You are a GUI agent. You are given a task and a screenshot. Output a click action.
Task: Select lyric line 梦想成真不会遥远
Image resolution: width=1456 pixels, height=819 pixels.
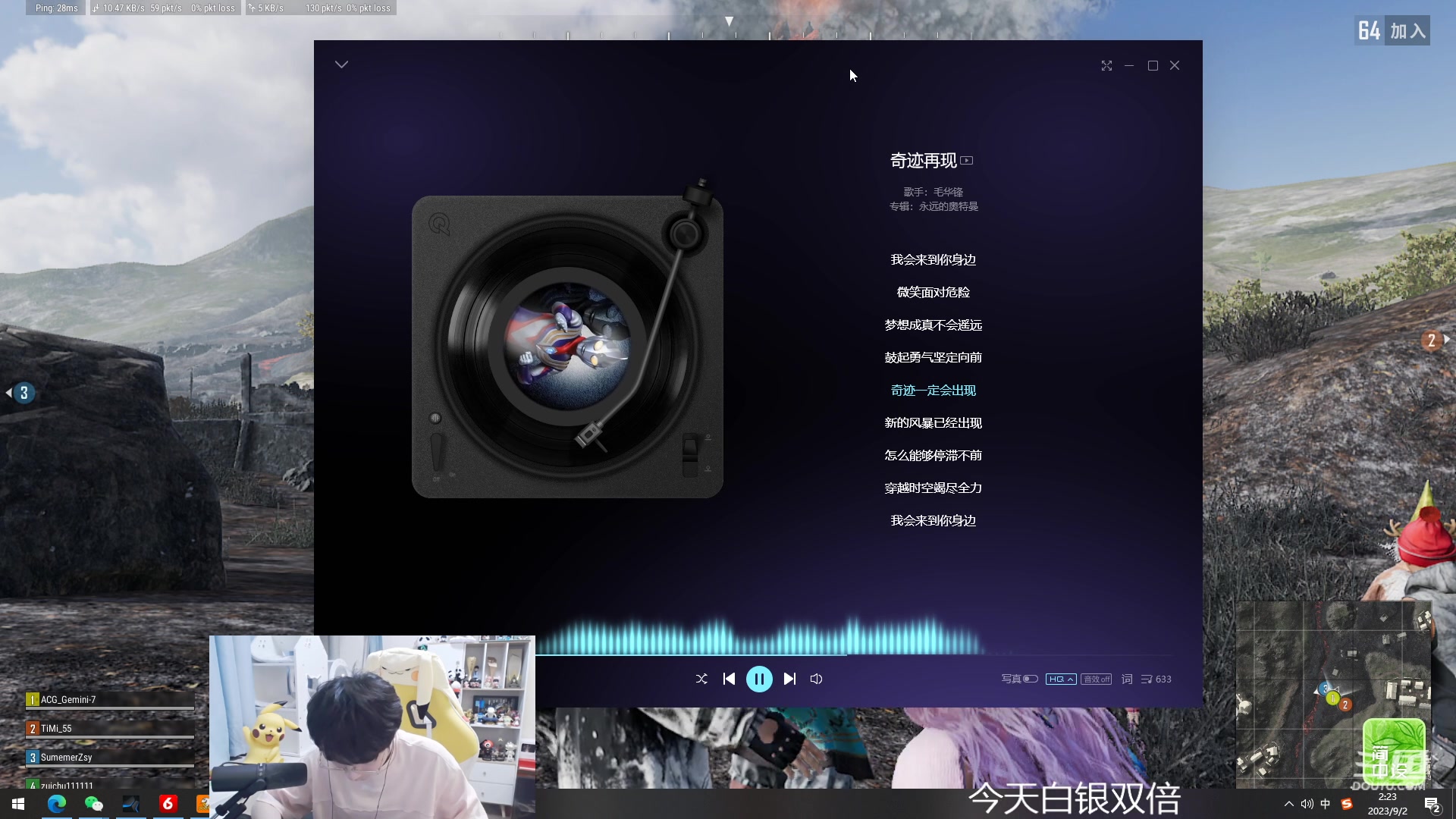(x=933, y=325)
